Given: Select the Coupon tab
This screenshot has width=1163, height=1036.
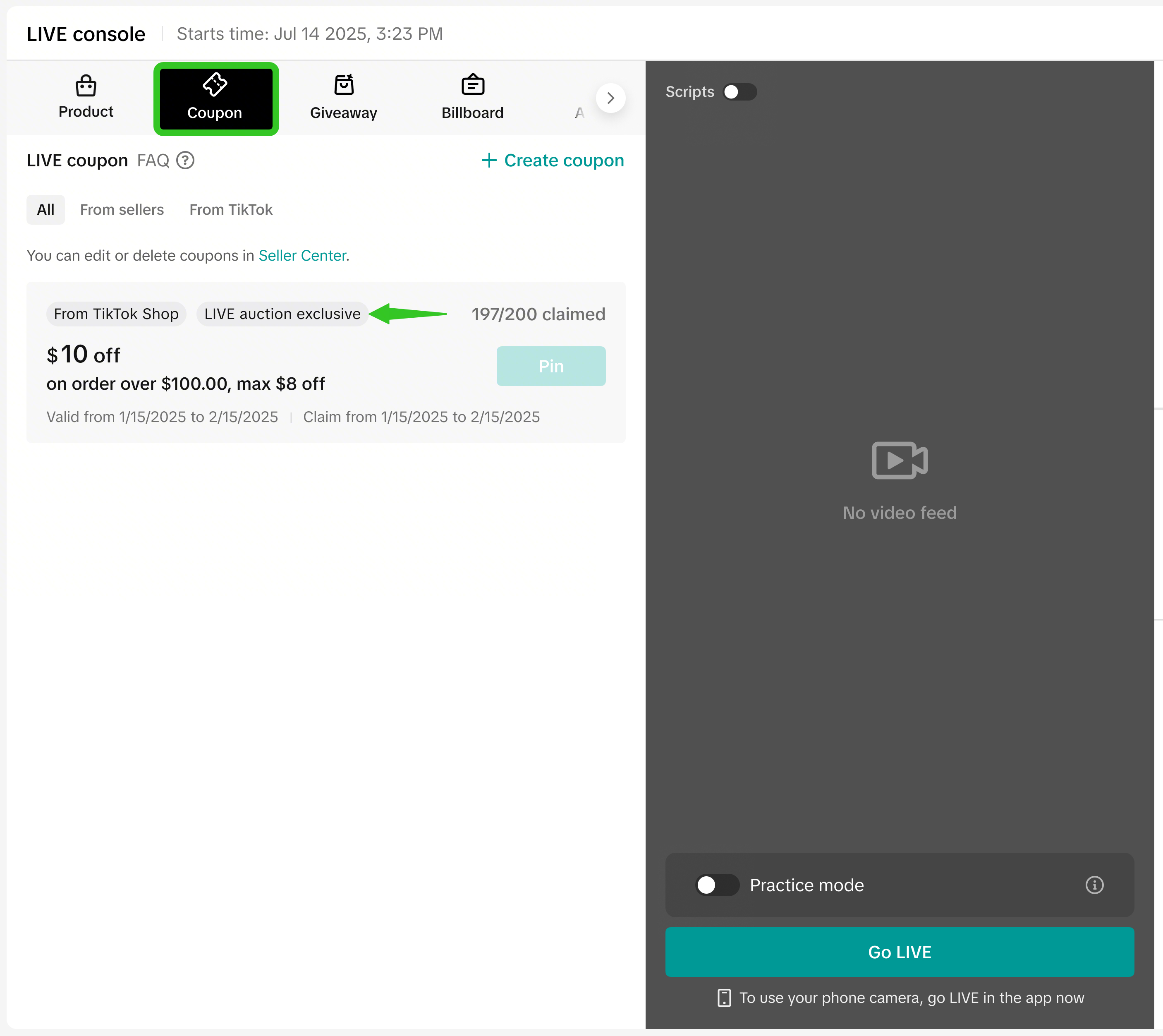Looking at the screenshot, I should 215,98.
